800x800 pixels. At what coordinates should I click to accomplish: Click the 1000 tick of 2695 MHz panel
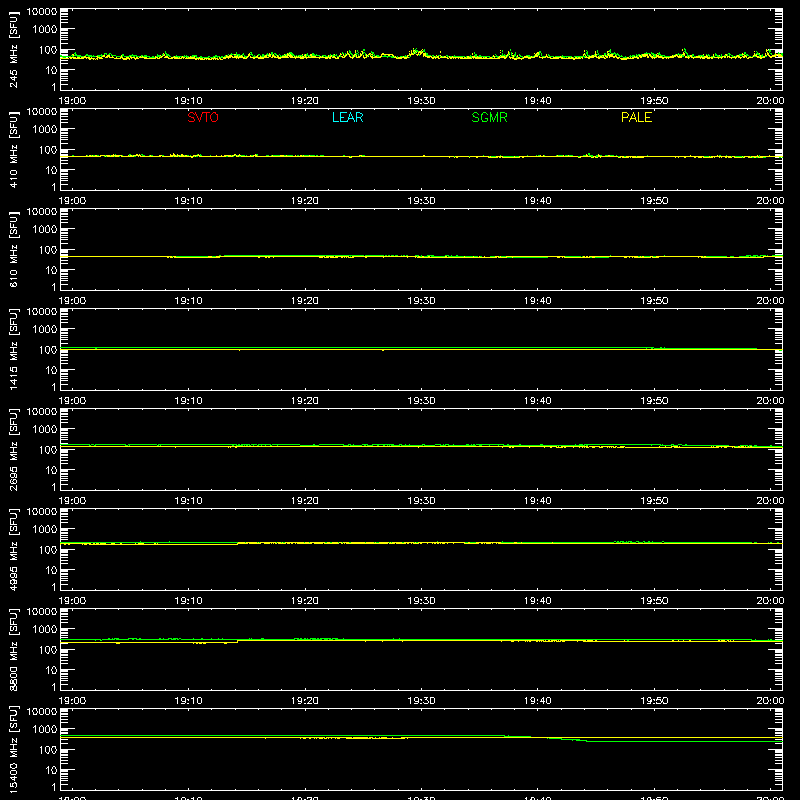click(x=45, y=429)
